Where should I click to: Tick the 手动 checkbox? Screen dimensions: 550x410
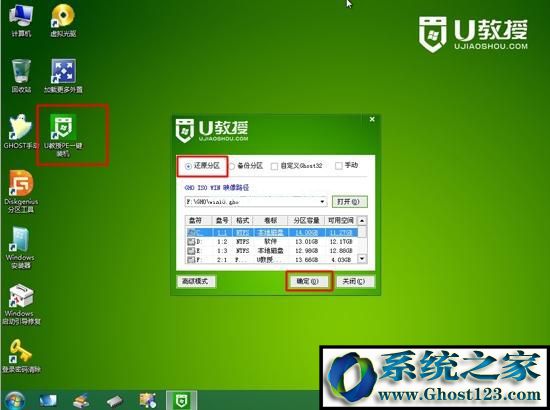[338, 166]
